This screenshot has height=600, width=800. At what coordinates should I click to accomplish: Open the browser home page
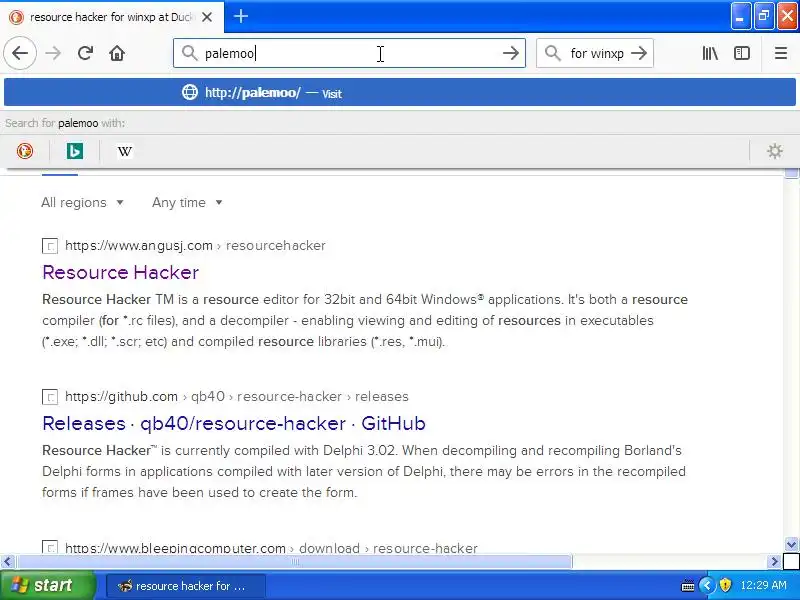click(117, 53)
